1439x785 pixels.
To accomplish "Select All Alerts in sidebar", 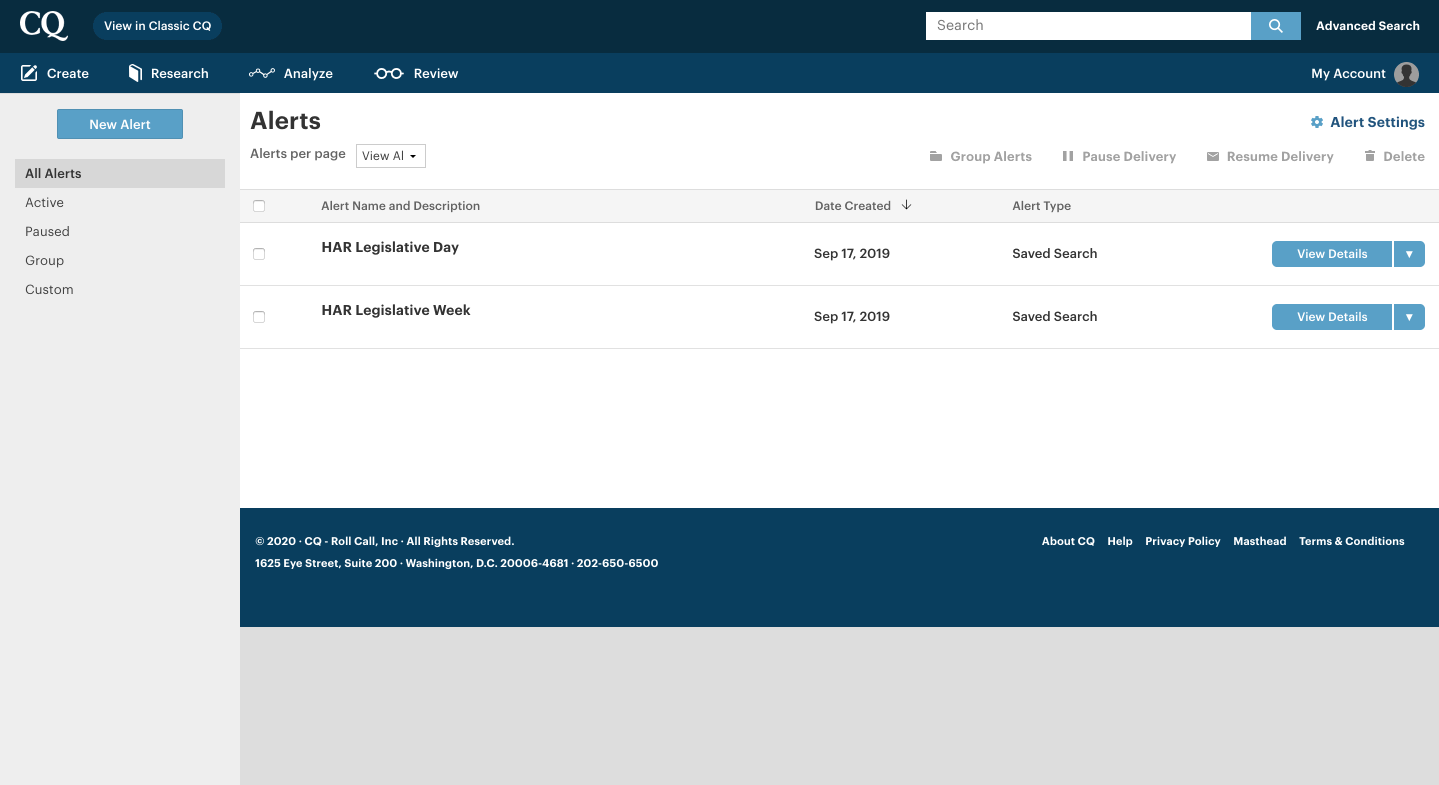I will (120, 173).
